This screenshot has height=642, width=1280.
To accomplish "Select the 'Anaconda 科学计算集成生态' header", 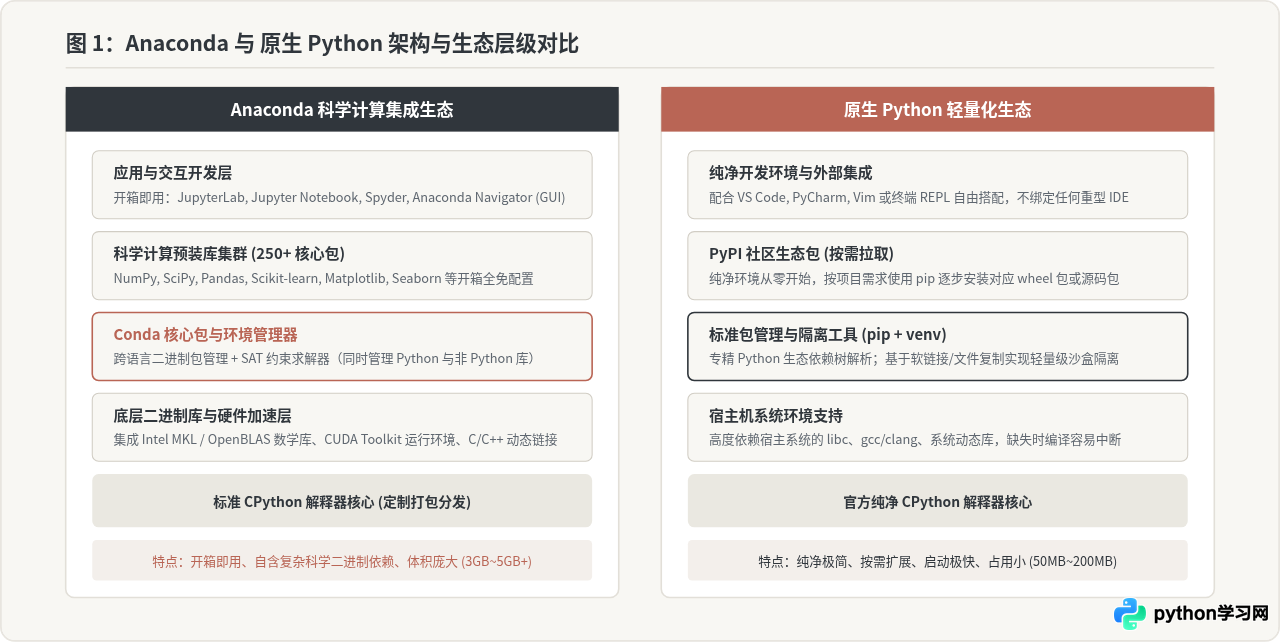I will [x=342, y=110].
